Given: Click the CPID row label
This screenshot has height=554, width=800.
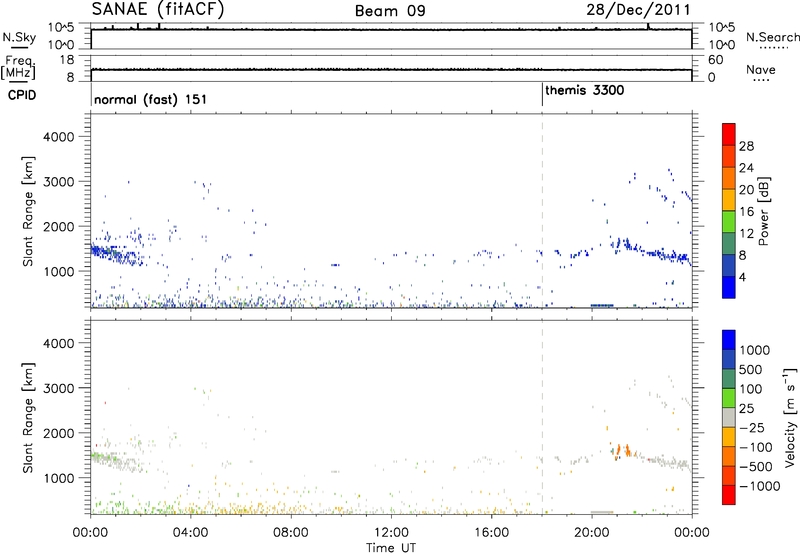Looking at the screenshot, I should tap(21, 95).
